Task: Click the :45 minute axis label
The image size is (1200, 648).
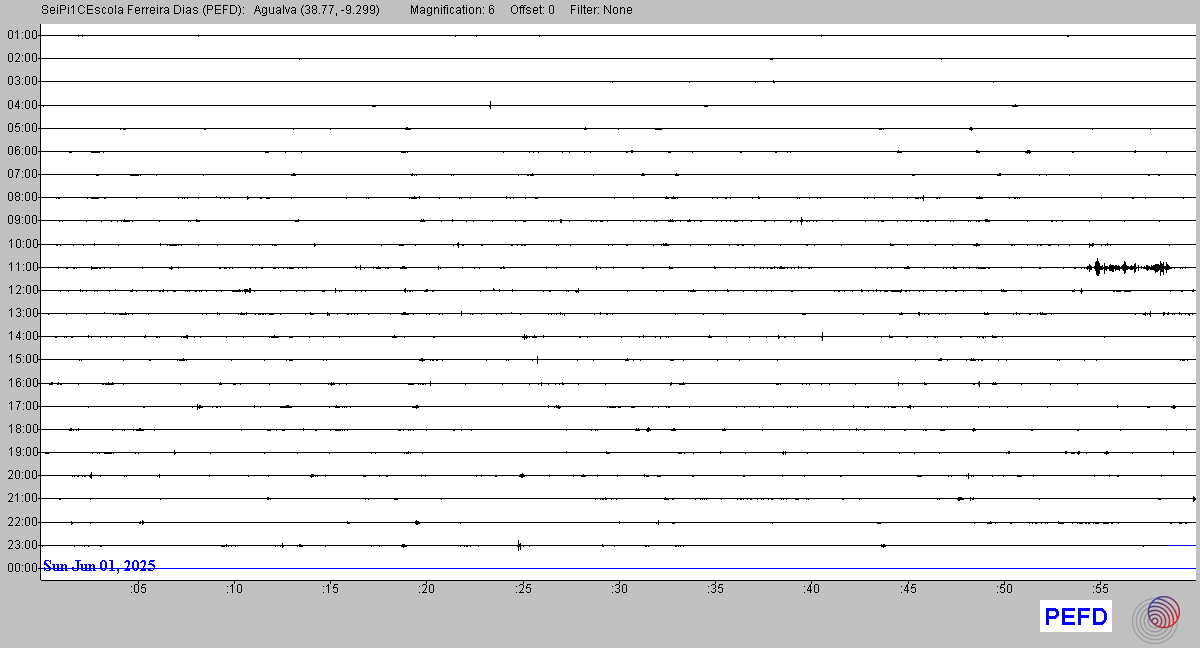Action: 908,589
